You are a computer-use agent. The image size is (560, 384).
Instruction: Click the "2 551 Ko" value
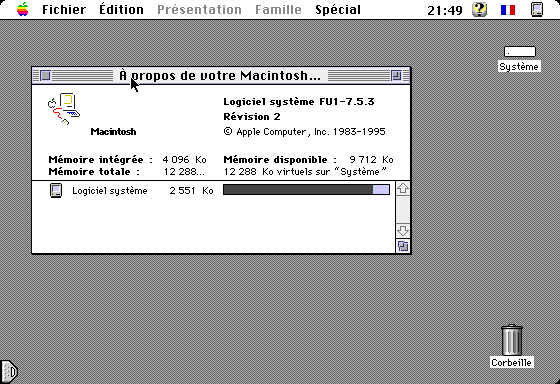pyautogui.click(x=191, y=191)
